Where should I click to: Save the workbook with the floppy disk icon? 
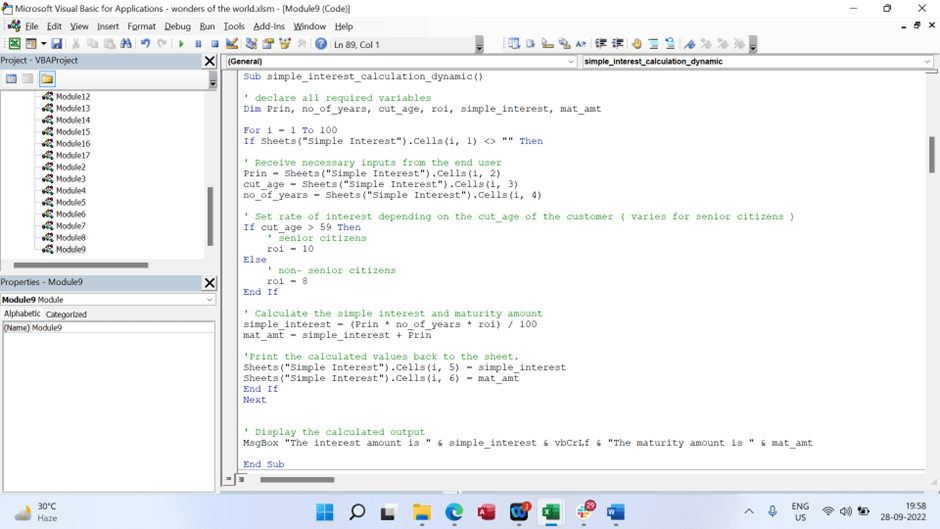tap(56, 44)
